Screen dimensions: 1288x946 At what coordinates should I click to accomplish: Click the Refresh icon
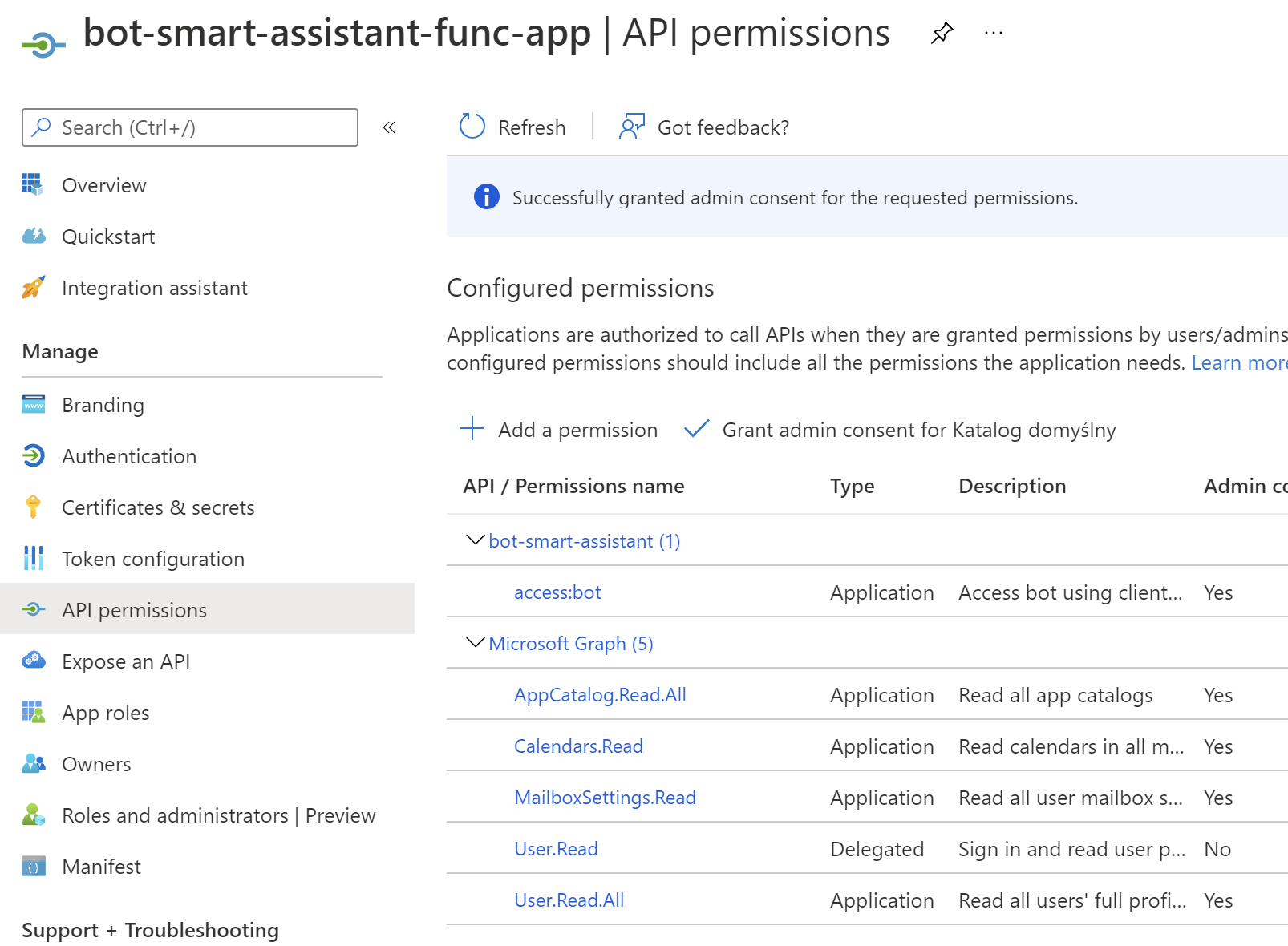point(472,127)
